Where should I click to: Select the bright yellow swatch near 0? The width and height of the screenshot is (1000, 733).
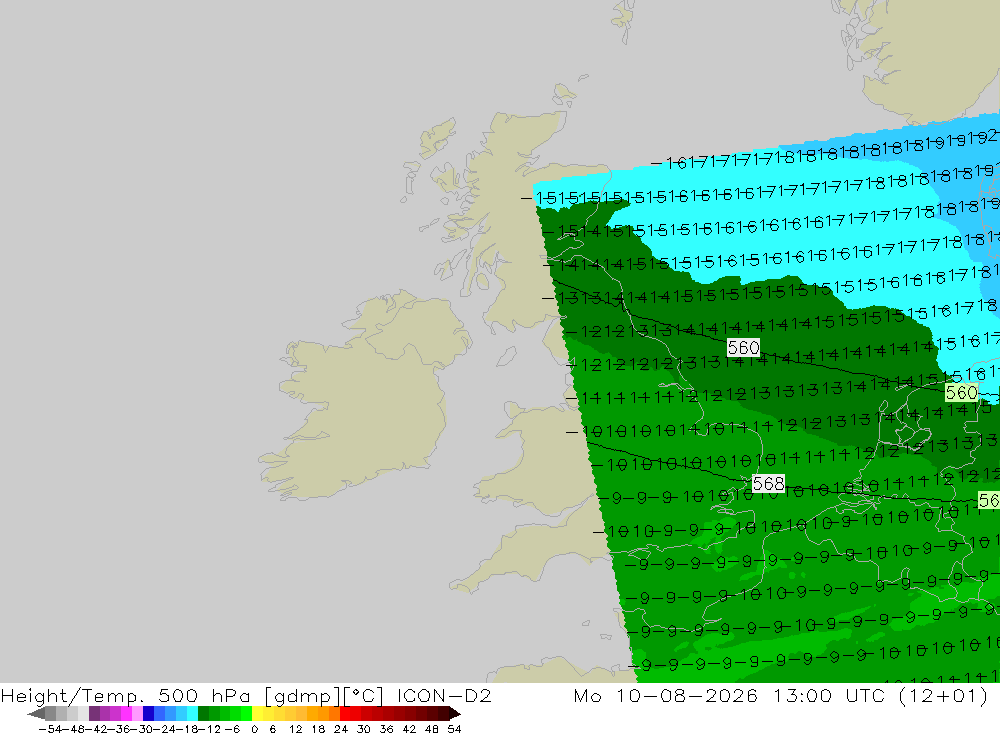click(x=257, y=714)
